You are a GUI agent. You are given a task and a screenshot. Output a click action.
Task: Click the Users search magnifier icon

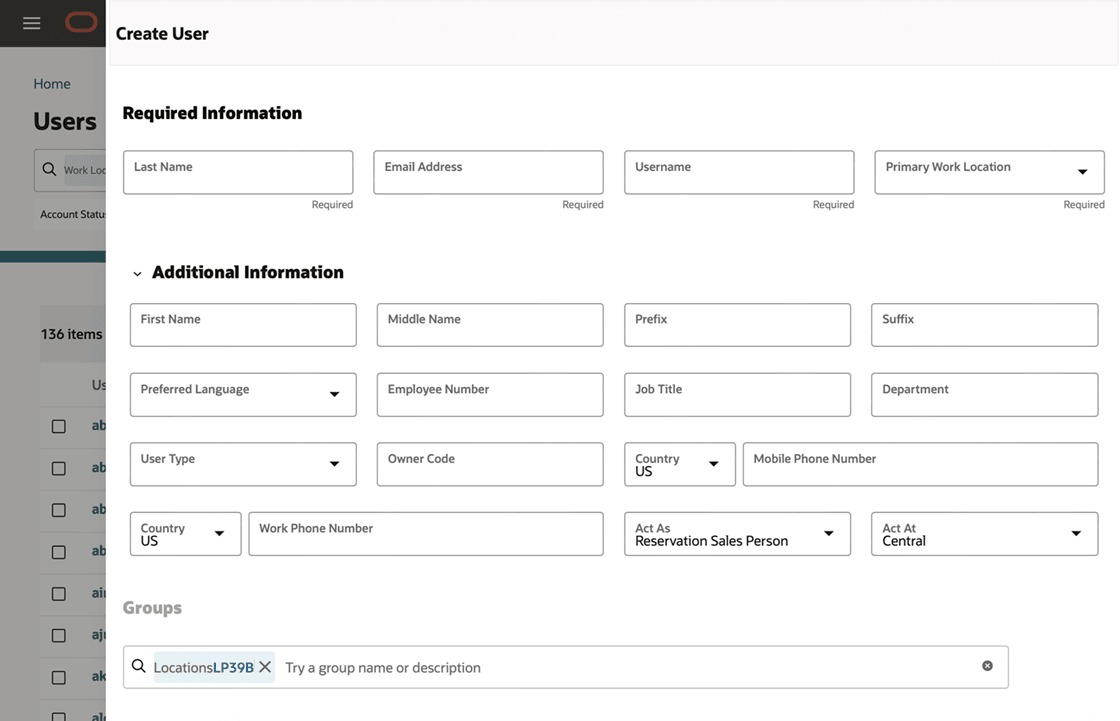coord(49,170)
